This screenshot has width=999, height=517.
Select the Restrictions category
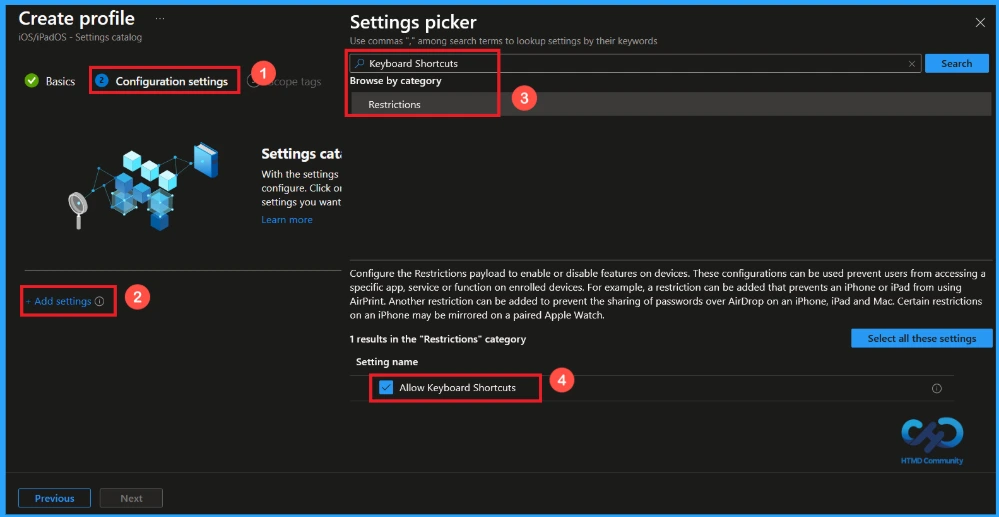click(670, 105)
